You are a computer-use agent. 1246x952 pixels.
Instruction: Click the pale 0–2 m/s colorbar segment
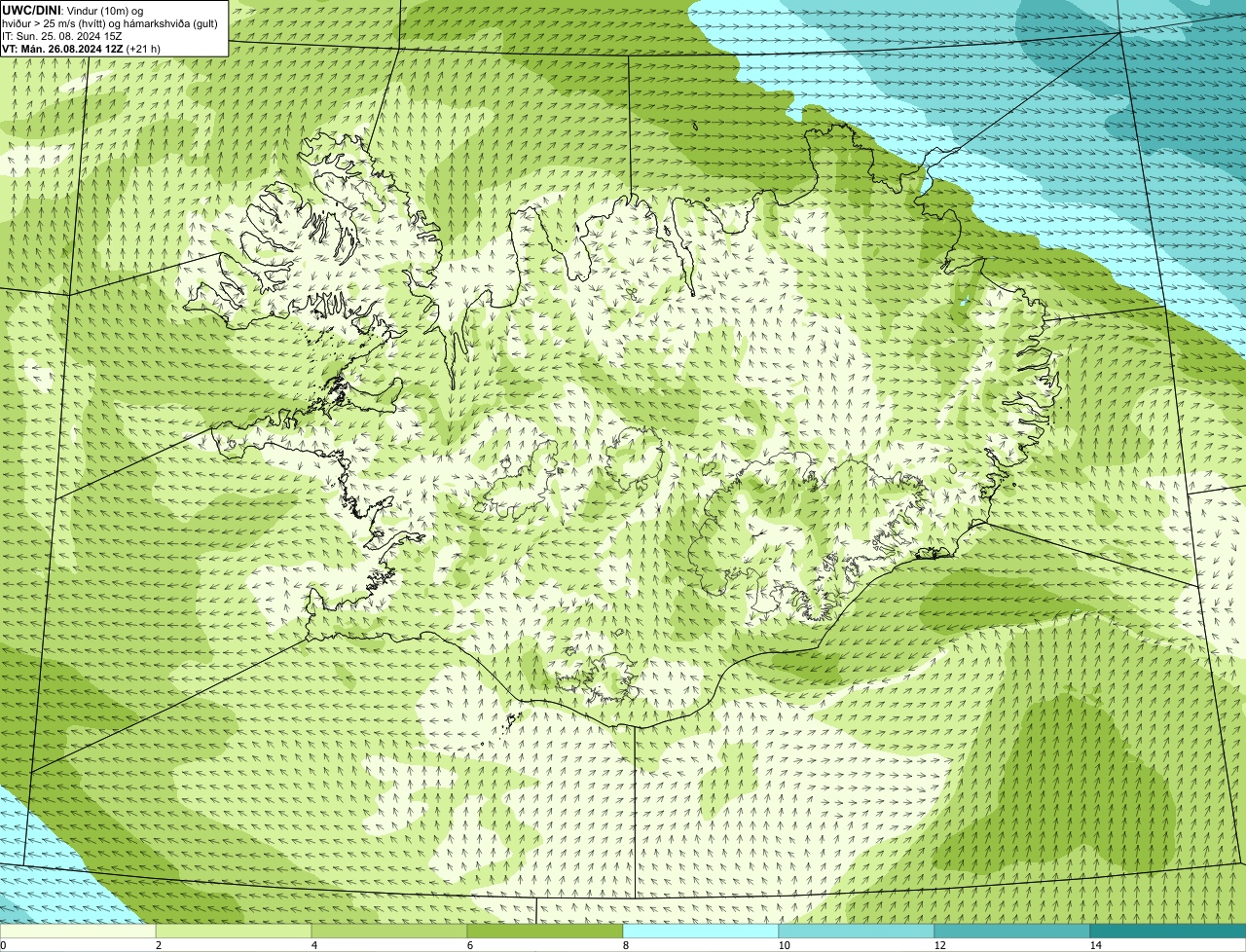coord(78,931)
